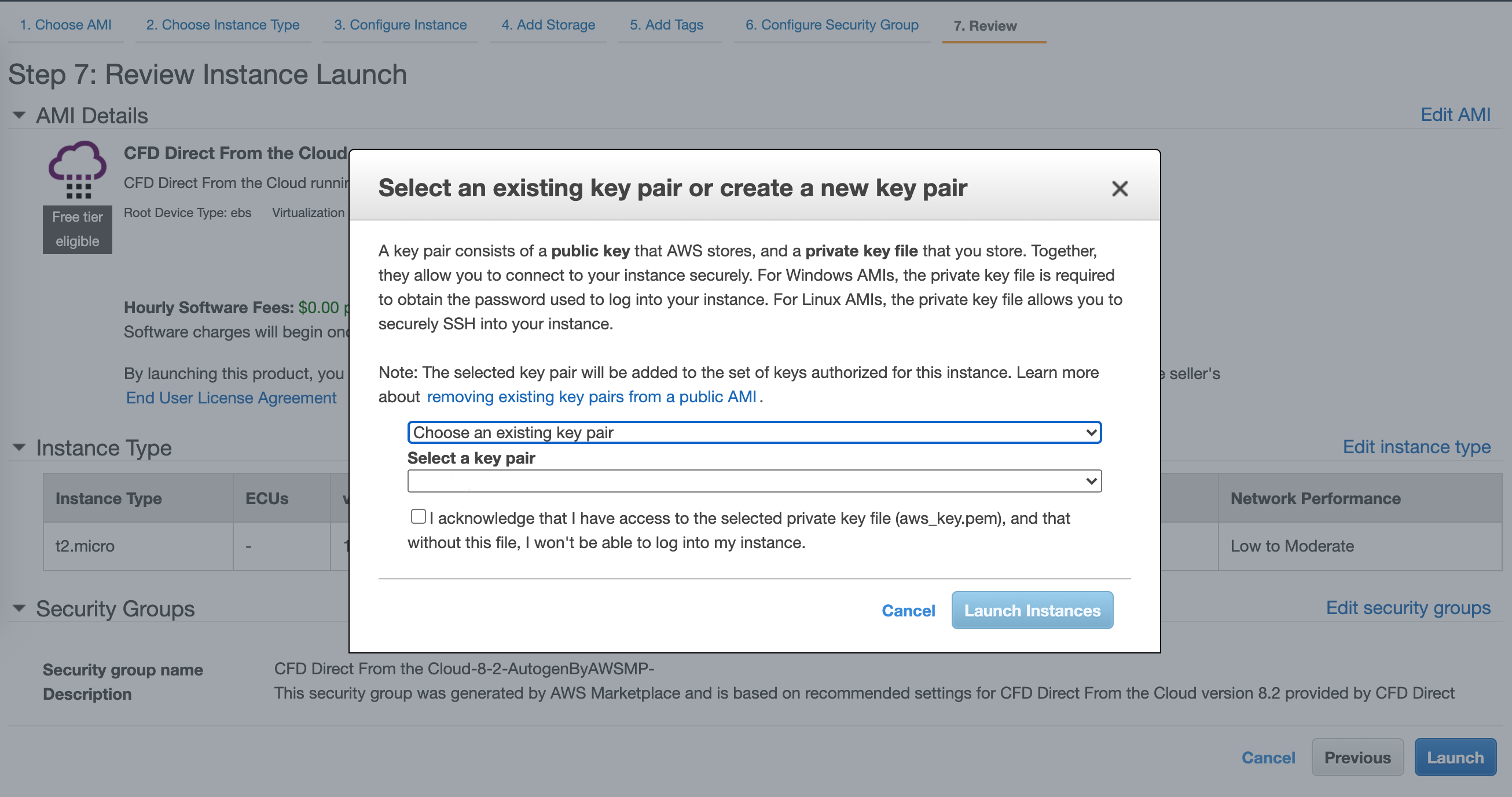This screenshot has width=1512, height=797.
Task: Switch to the '6. Configure Security Group' tab
Action: pos(831,25)
